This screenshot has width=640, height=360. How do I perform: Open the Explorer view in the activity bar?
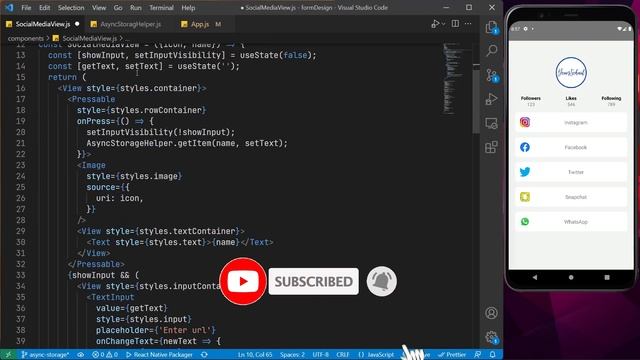click(x=491, y=27)
